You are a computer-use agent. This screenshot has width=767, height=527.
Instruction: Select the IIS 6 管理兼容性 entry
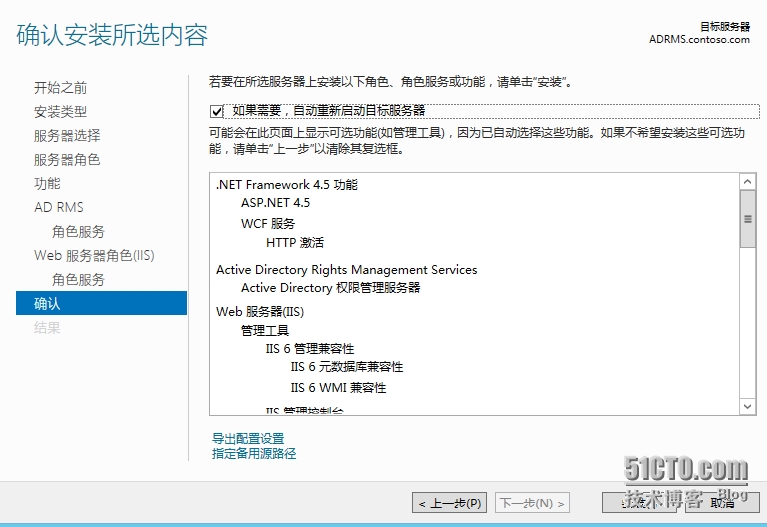pyautogui.click(x=310, y=348)
